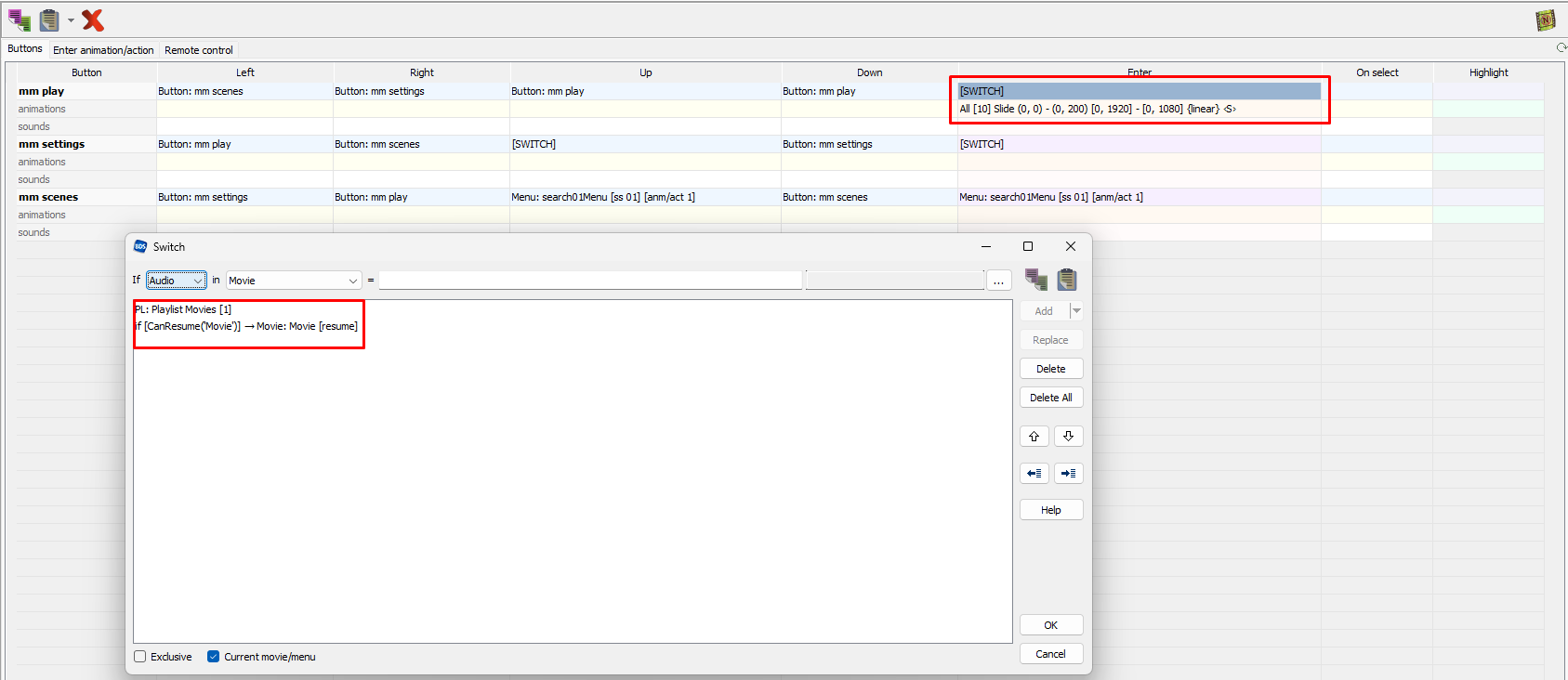Screen dimensions: 1568x680
Task: Select 'Button: mm play' in the mm settings Left column
Action: pyautogui.click(x=245, y=144)
